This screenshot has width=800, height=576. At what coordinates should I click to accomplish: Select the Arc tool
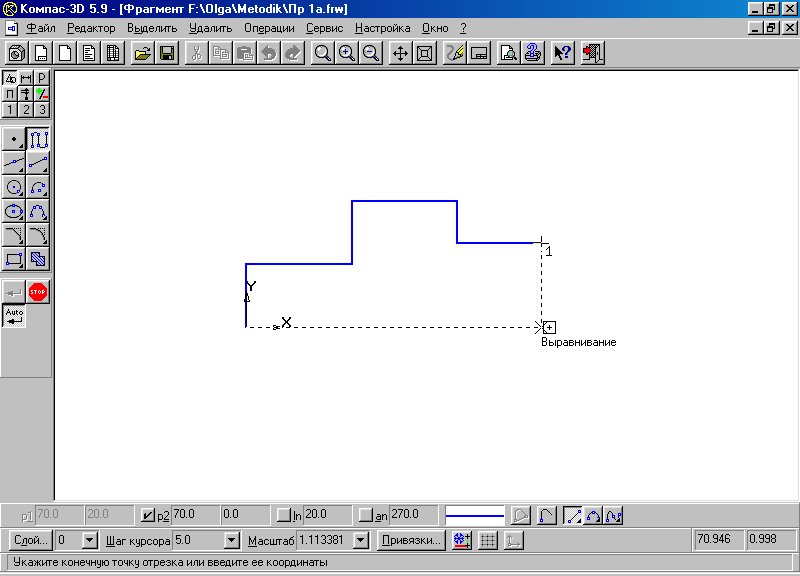click(38, 187)
